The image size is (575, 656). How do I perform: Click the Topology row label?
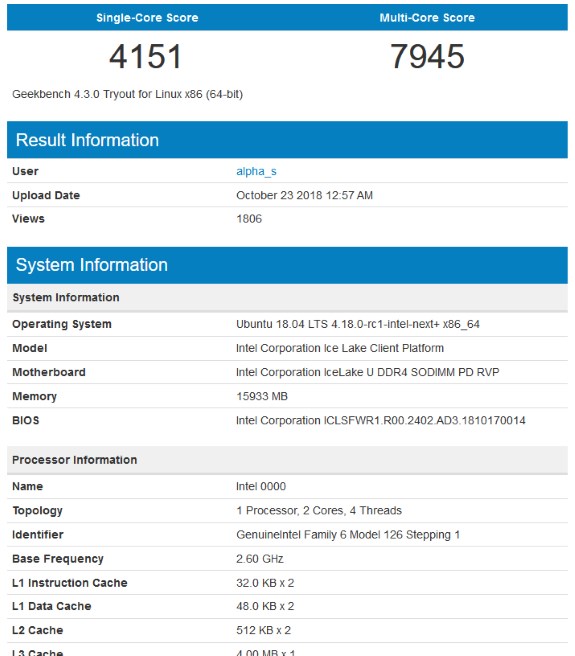38,510
